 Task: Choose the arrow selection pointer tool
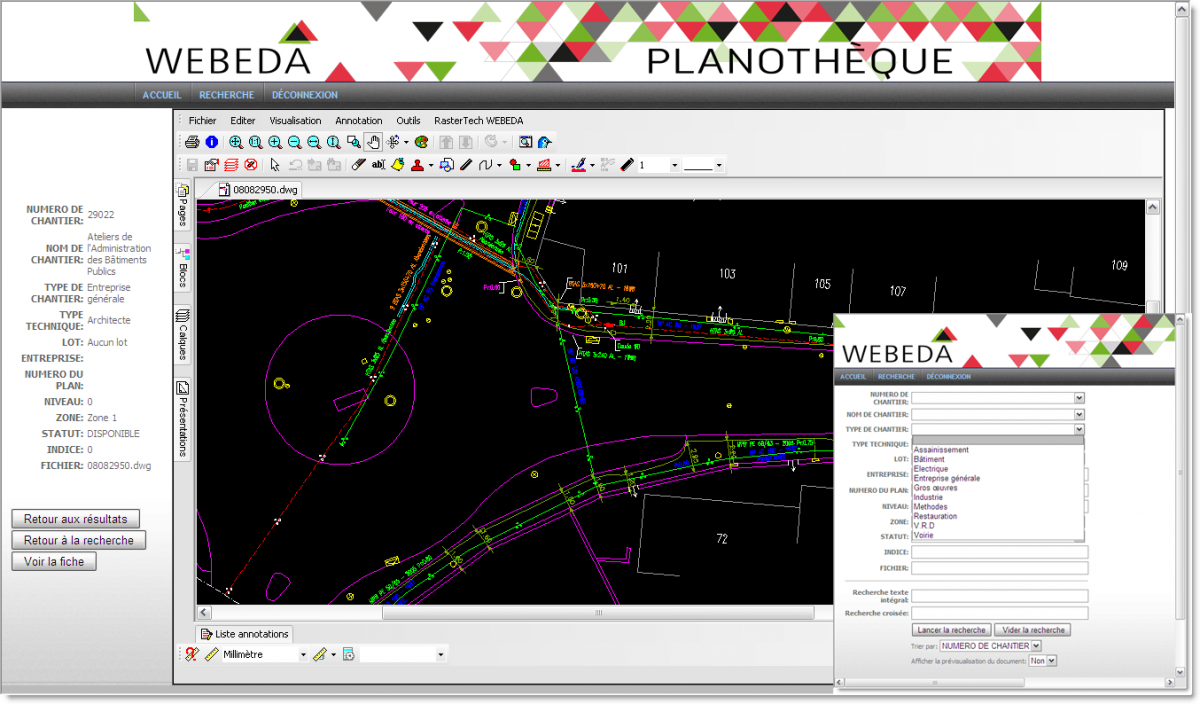point(274,165)
